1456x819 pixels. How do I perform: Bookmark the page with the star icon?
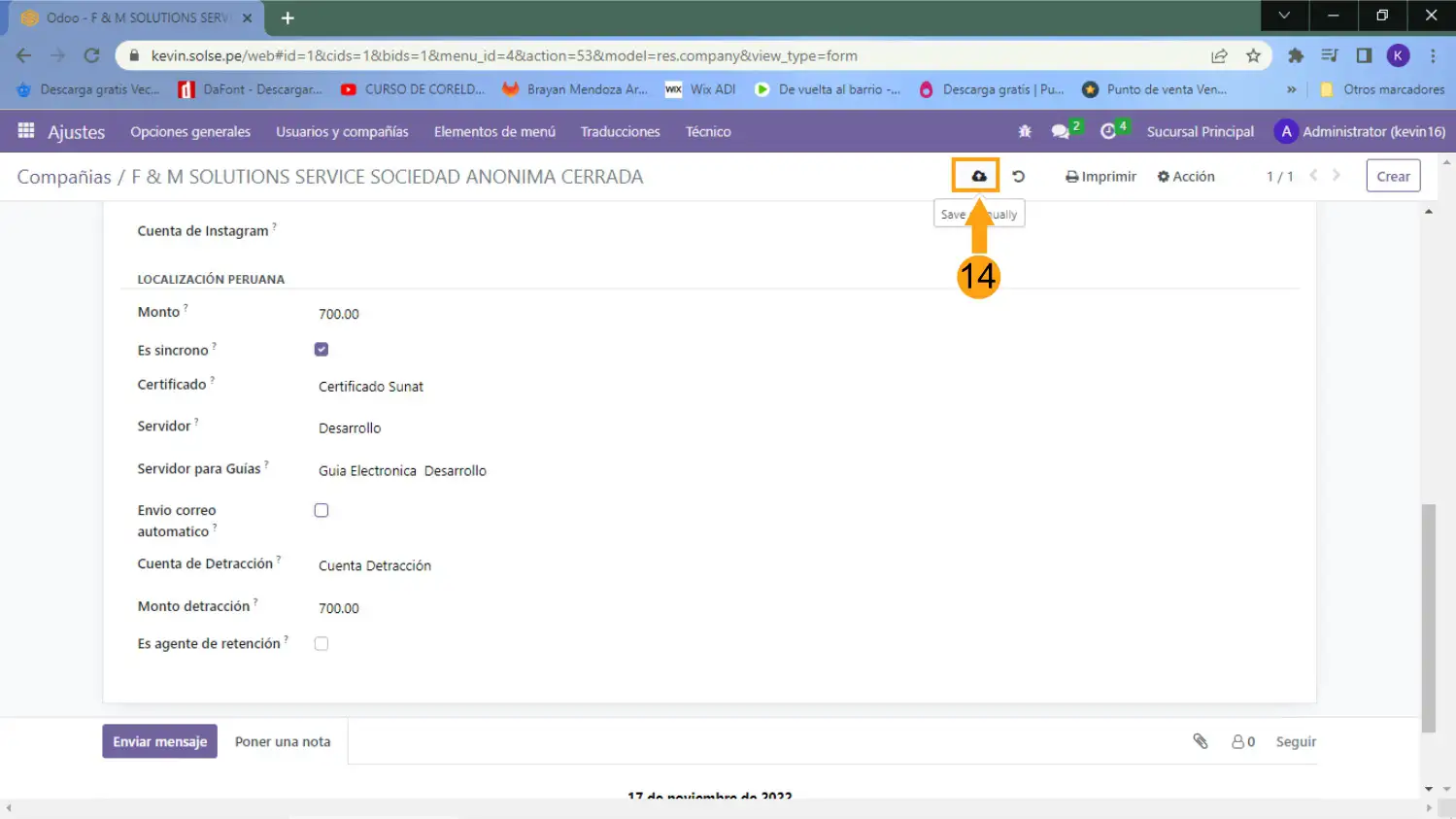click(1254, 55)
